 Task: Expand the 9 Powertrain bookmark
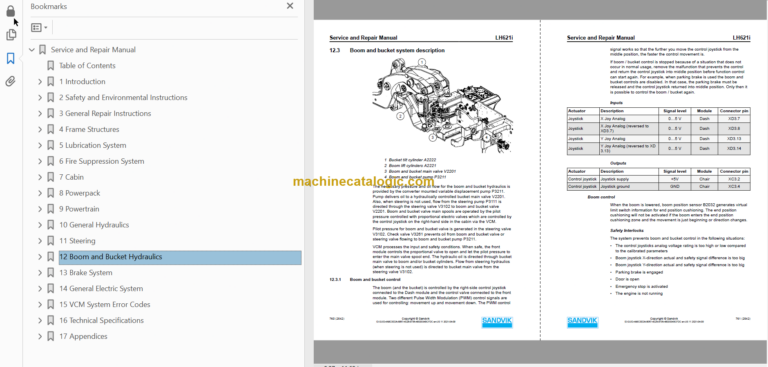click(40, 209)
